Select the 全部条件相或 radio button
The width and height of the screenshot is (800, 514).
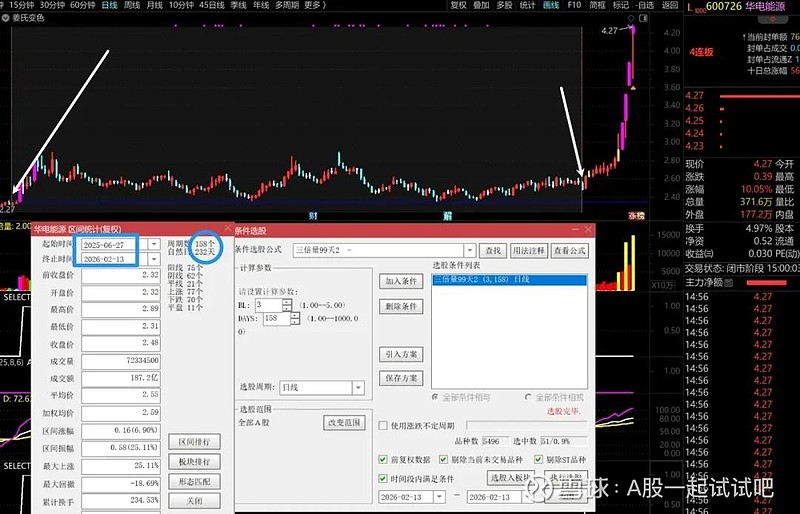pyautogui.click(x=529, y=397)
